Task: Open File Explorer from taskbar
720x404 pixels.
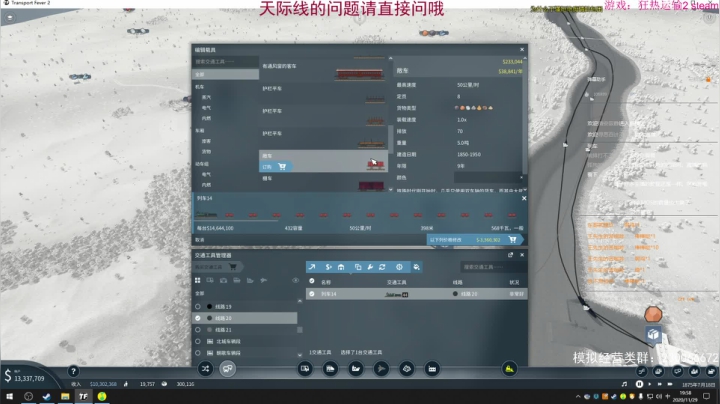Action: [x=65, y=396]
